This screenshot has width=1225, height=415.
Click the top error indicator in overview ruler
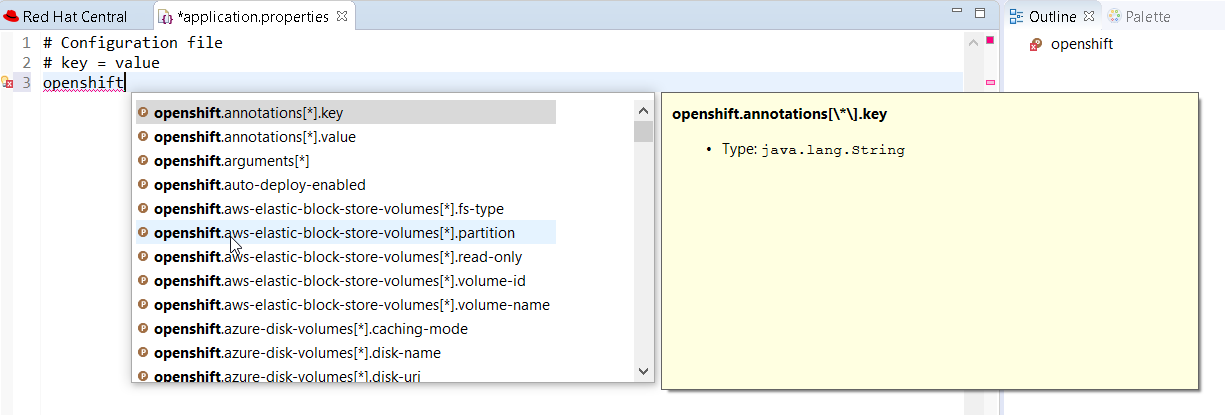(990, 40)
